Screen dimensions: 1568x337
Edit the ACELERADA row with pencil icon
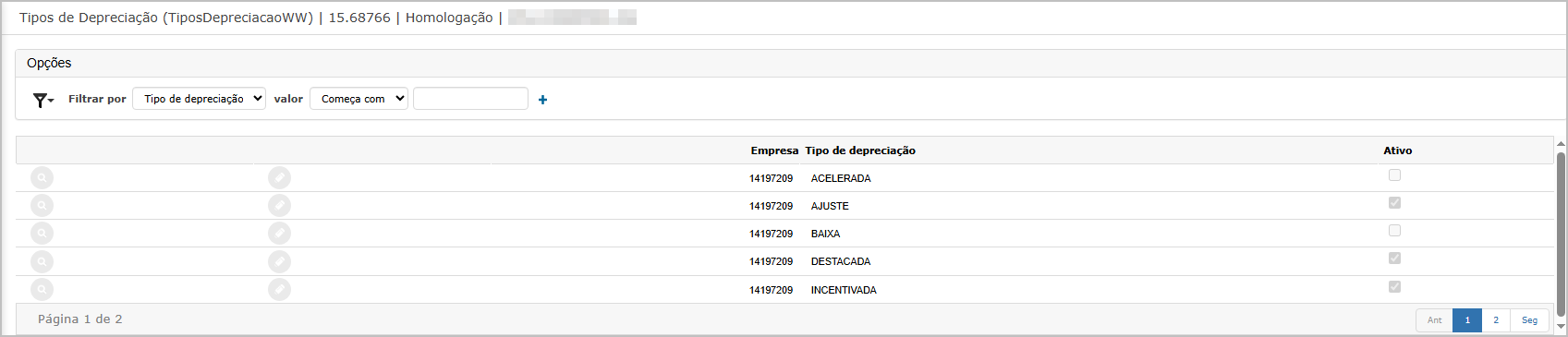279,178
